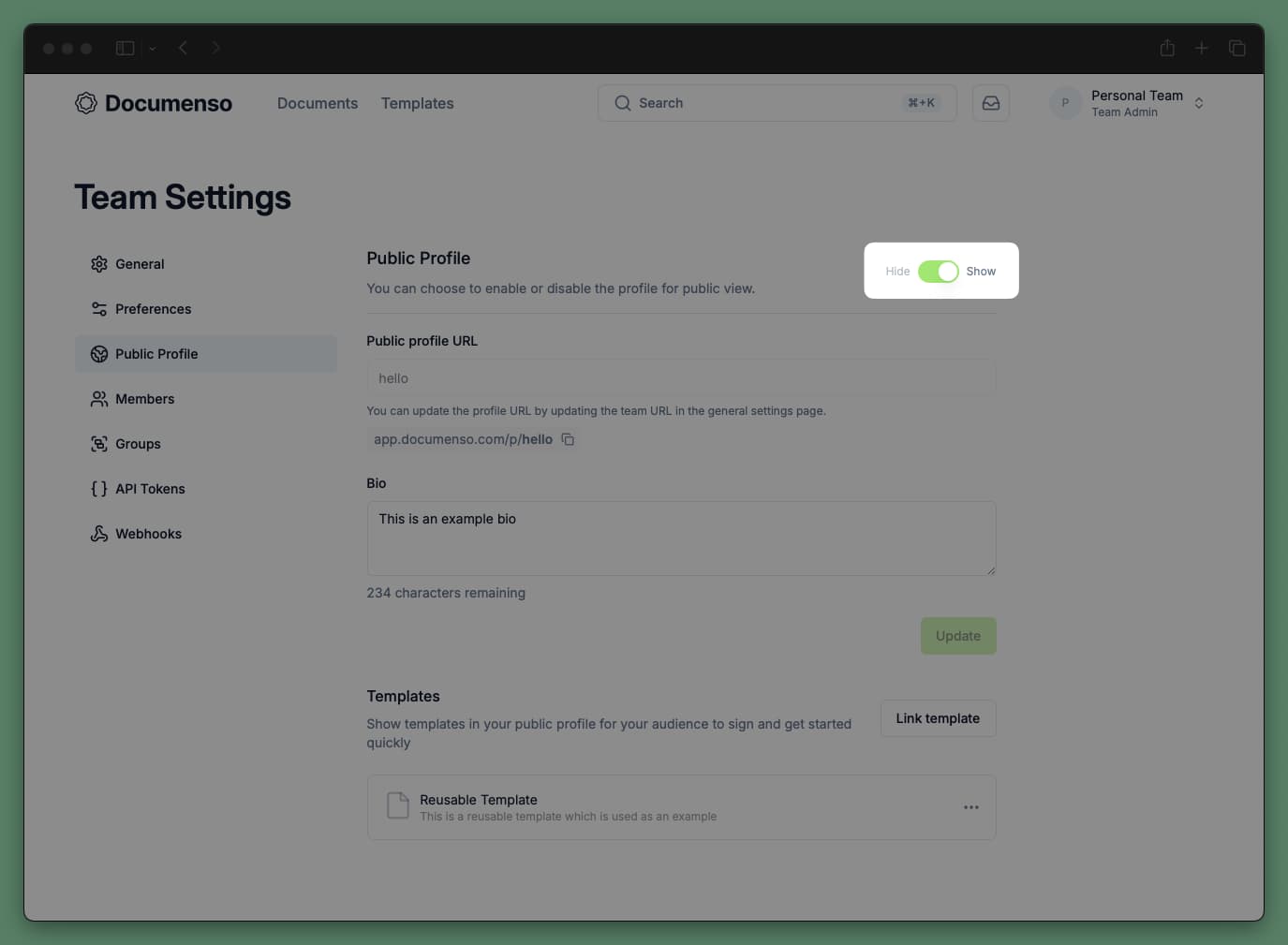The width and height of the screenshot is (1288, 945).
Task: Click the Members people icon
Action: [99, 399]
